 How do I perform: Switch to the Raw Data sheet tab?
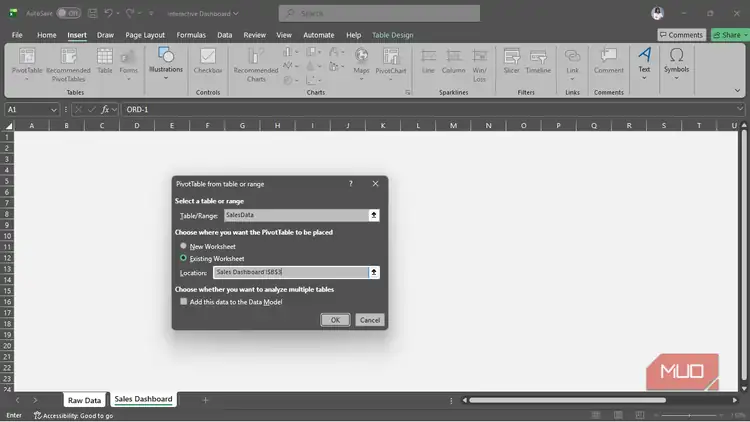84,400
